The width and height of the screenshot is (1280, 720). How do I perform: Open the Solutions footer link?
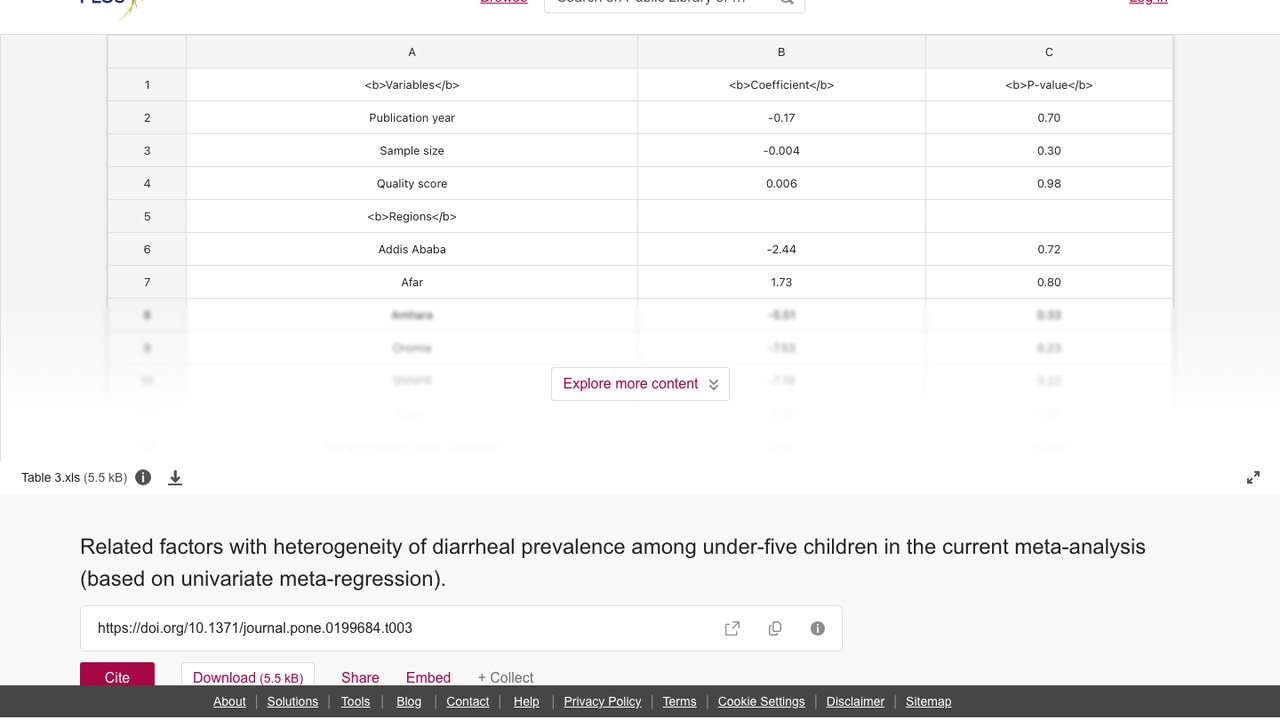point(293,702)
